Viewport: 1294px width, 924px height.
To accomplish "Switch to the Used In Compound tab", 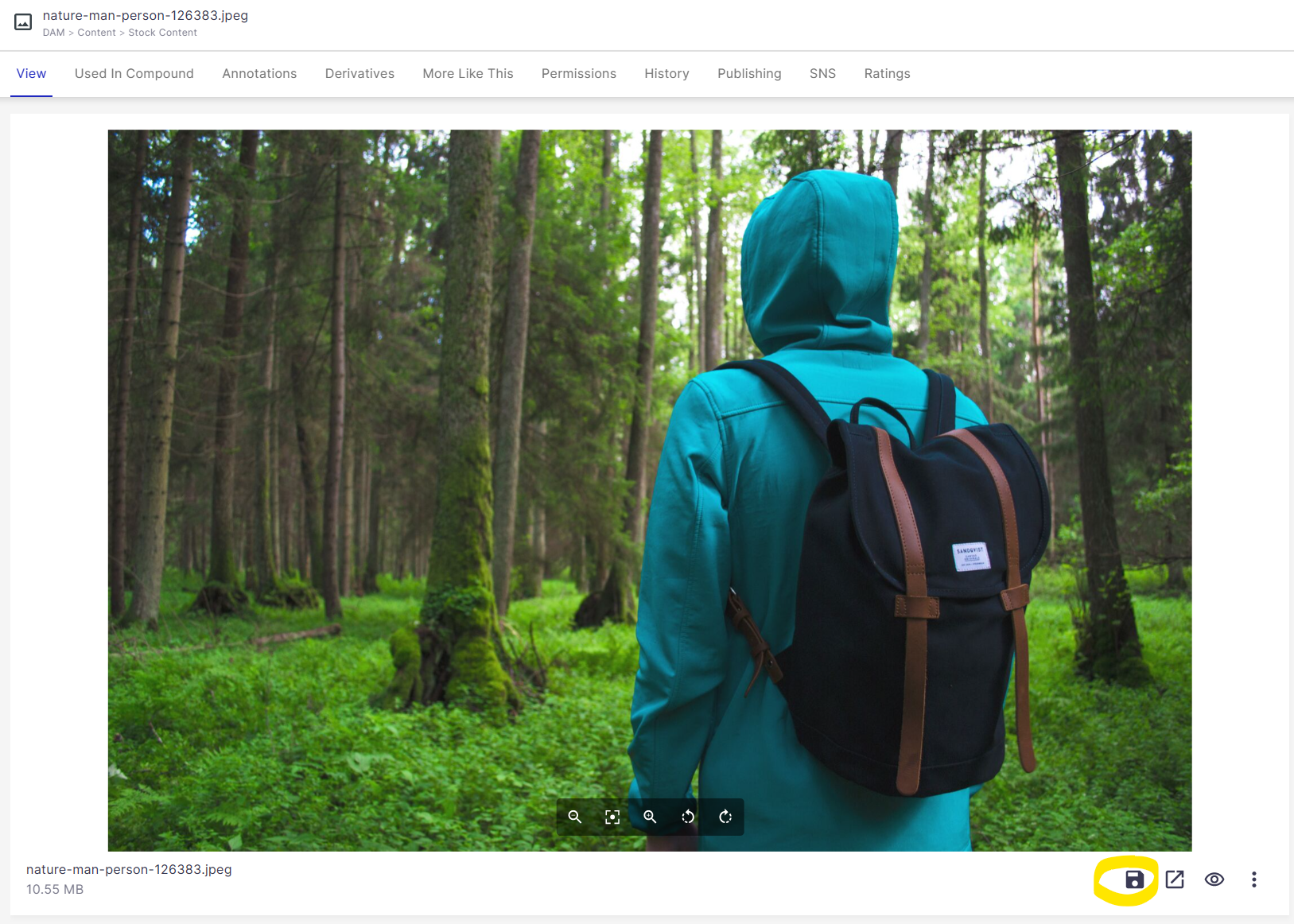I will (134, 73).
